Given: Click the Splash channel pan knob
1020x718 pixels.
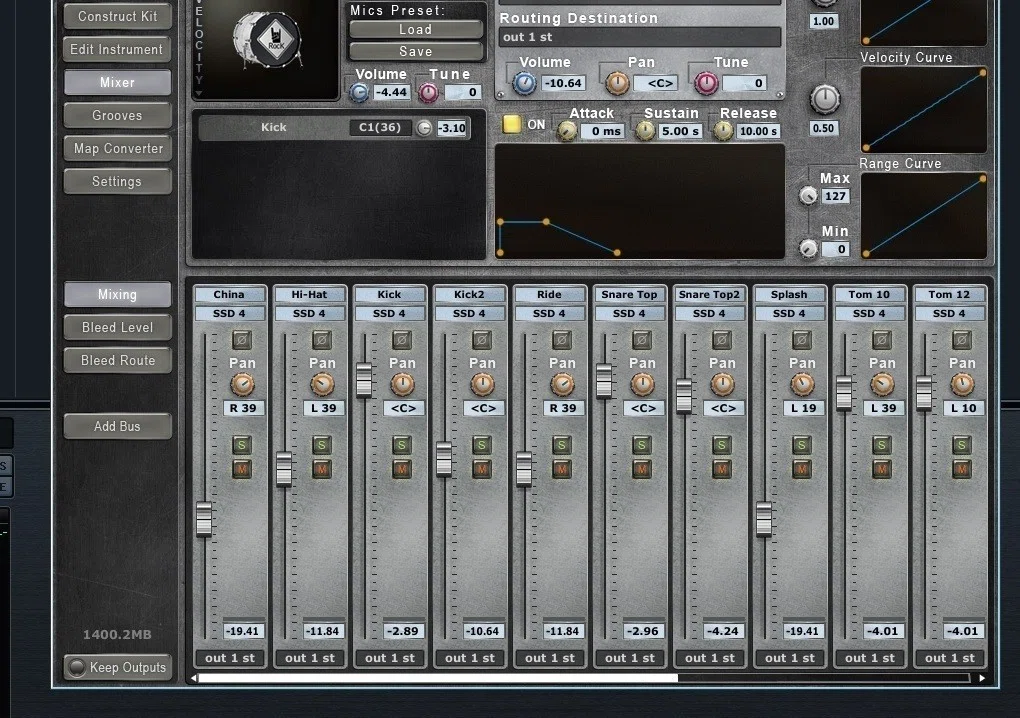Looking at the screenshot, I should point(803,385).
